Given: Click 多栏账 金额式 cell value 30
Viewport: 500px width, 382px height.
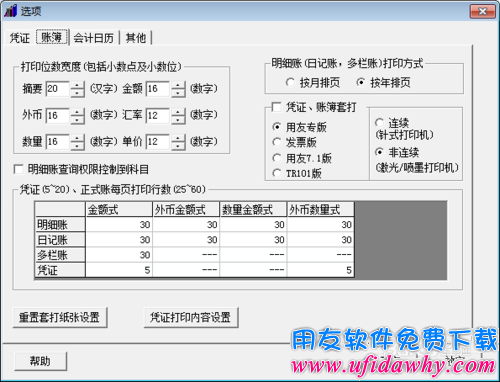Looking at the screenshot, I should (x=119, y=255).
